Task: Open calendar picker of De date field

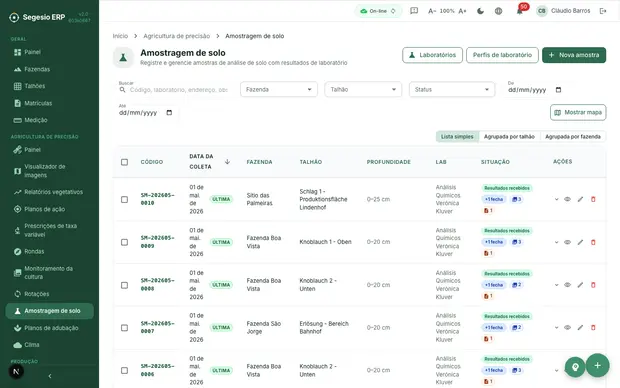Action: click(558, 90)
